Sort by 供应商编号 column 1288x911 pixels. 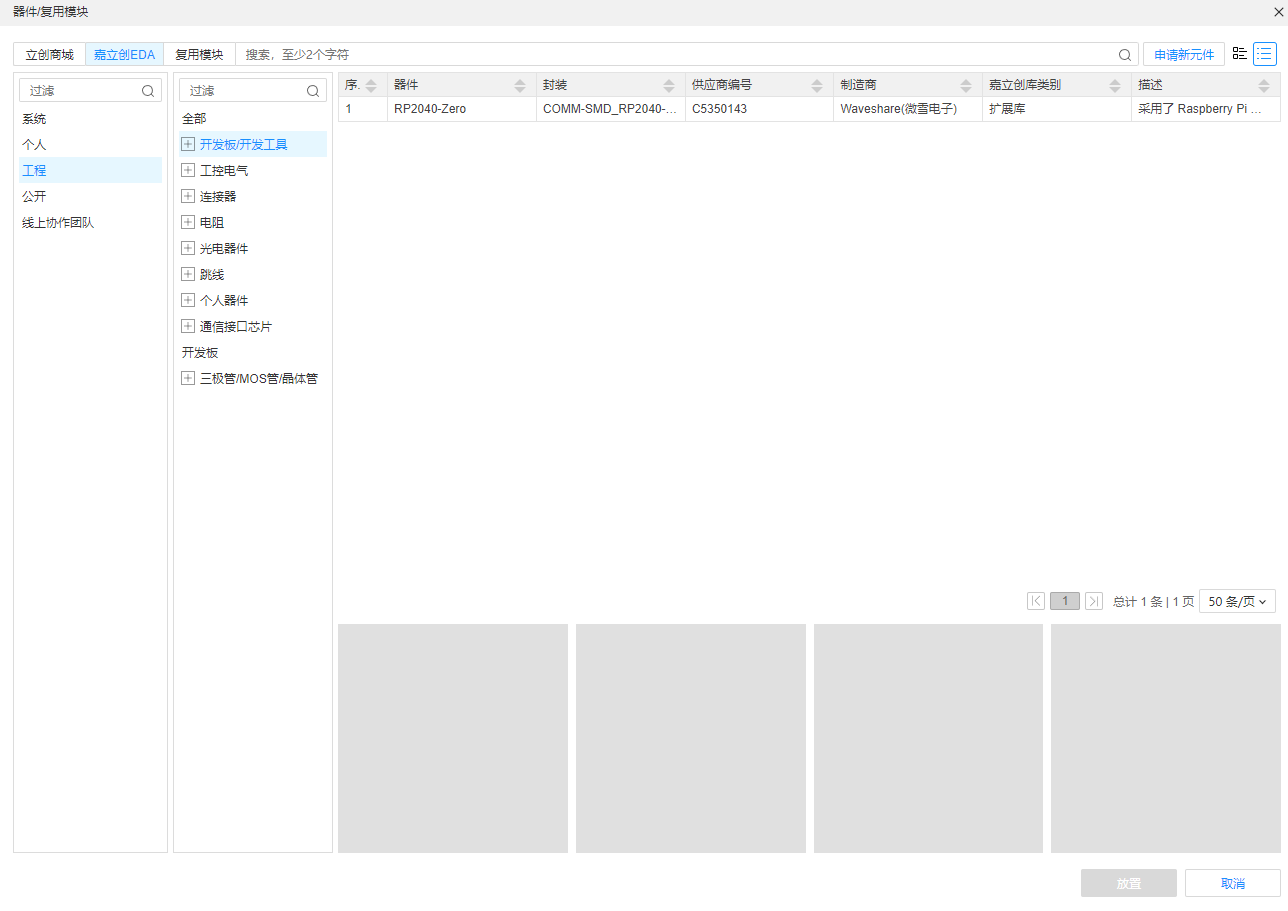pos(817,85)
